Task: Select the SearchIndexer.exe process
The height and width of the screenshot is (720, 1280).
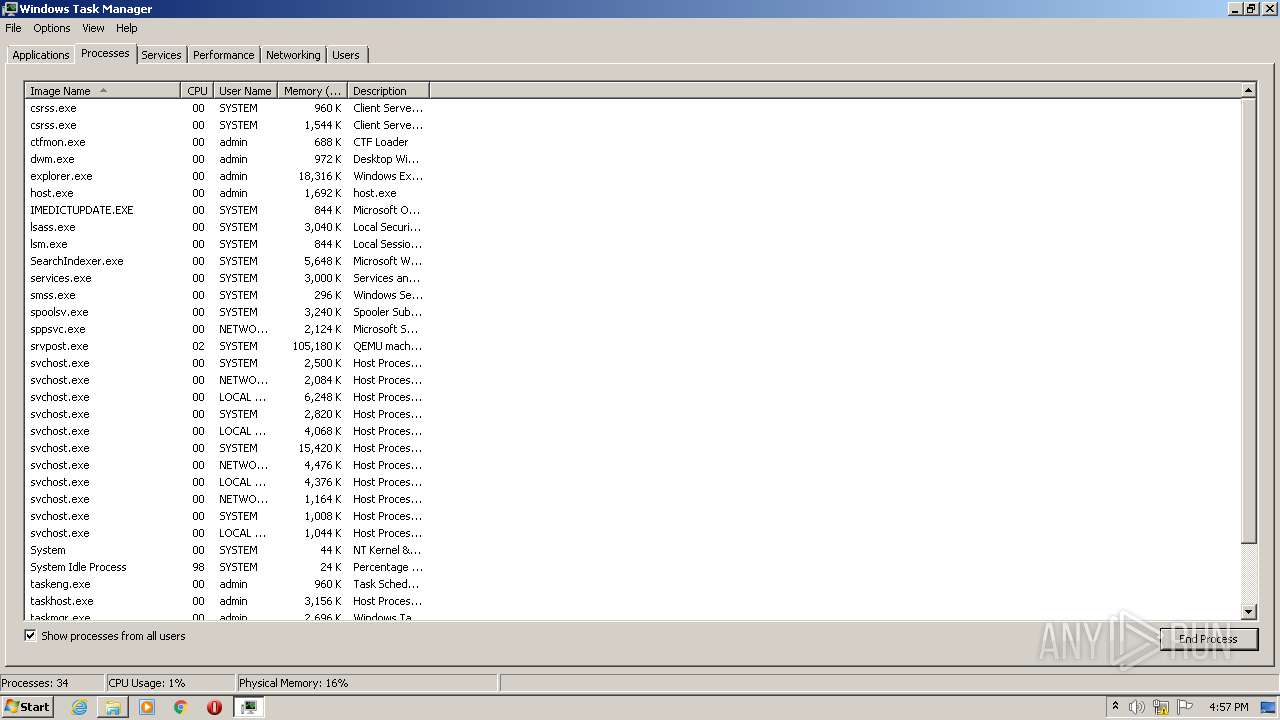Action: pyautogui.click(x=226, y=261)
